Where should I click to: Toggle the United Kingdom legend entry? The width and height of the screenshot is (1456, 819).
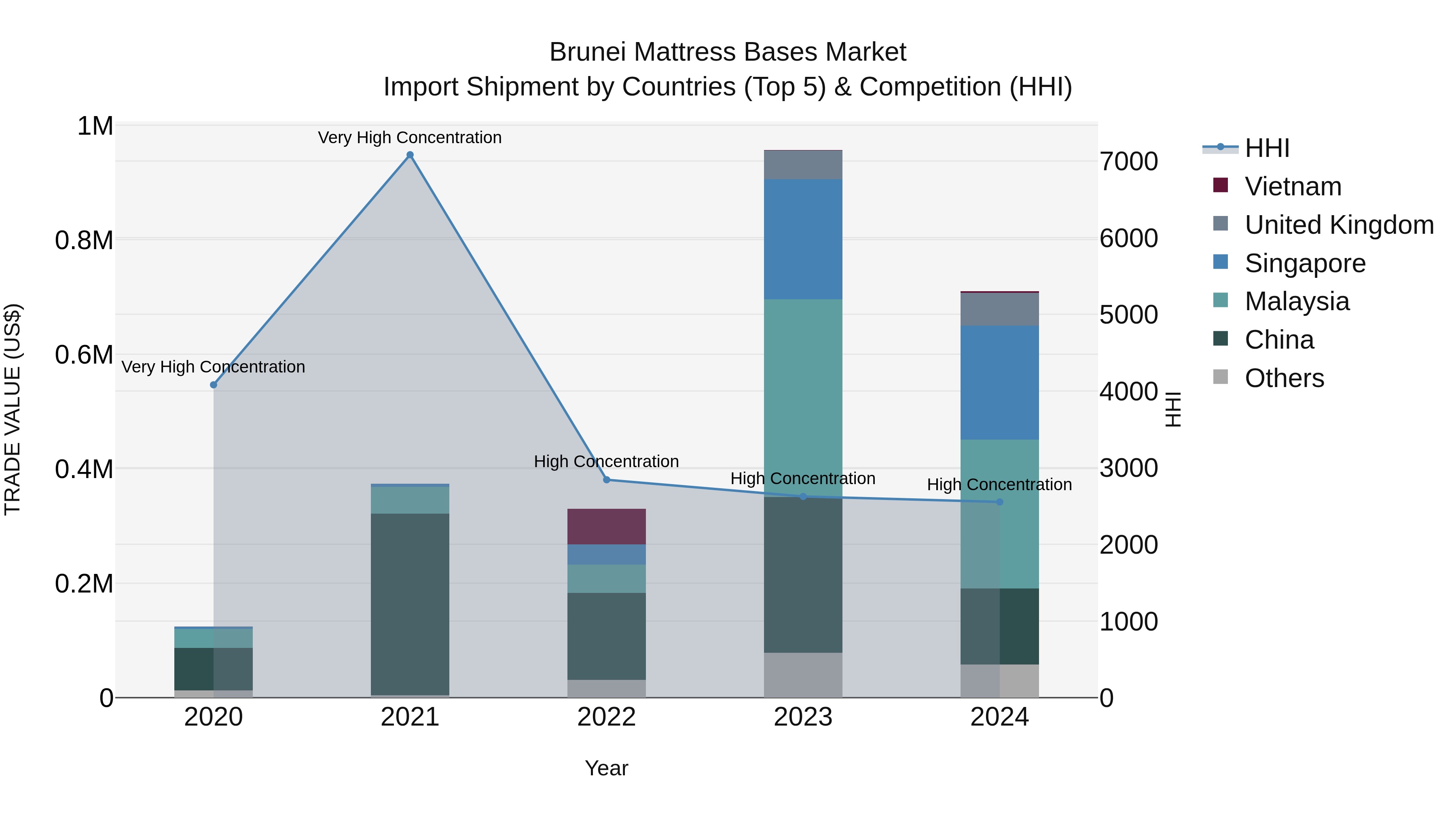tap(1323, 225)
